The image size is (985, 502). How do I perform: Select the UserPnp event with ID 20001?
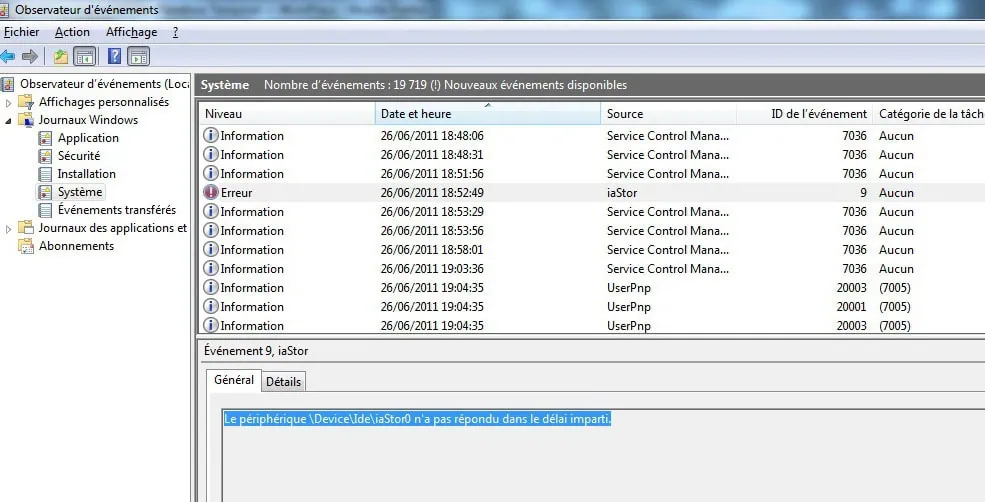tap(628, 307)
